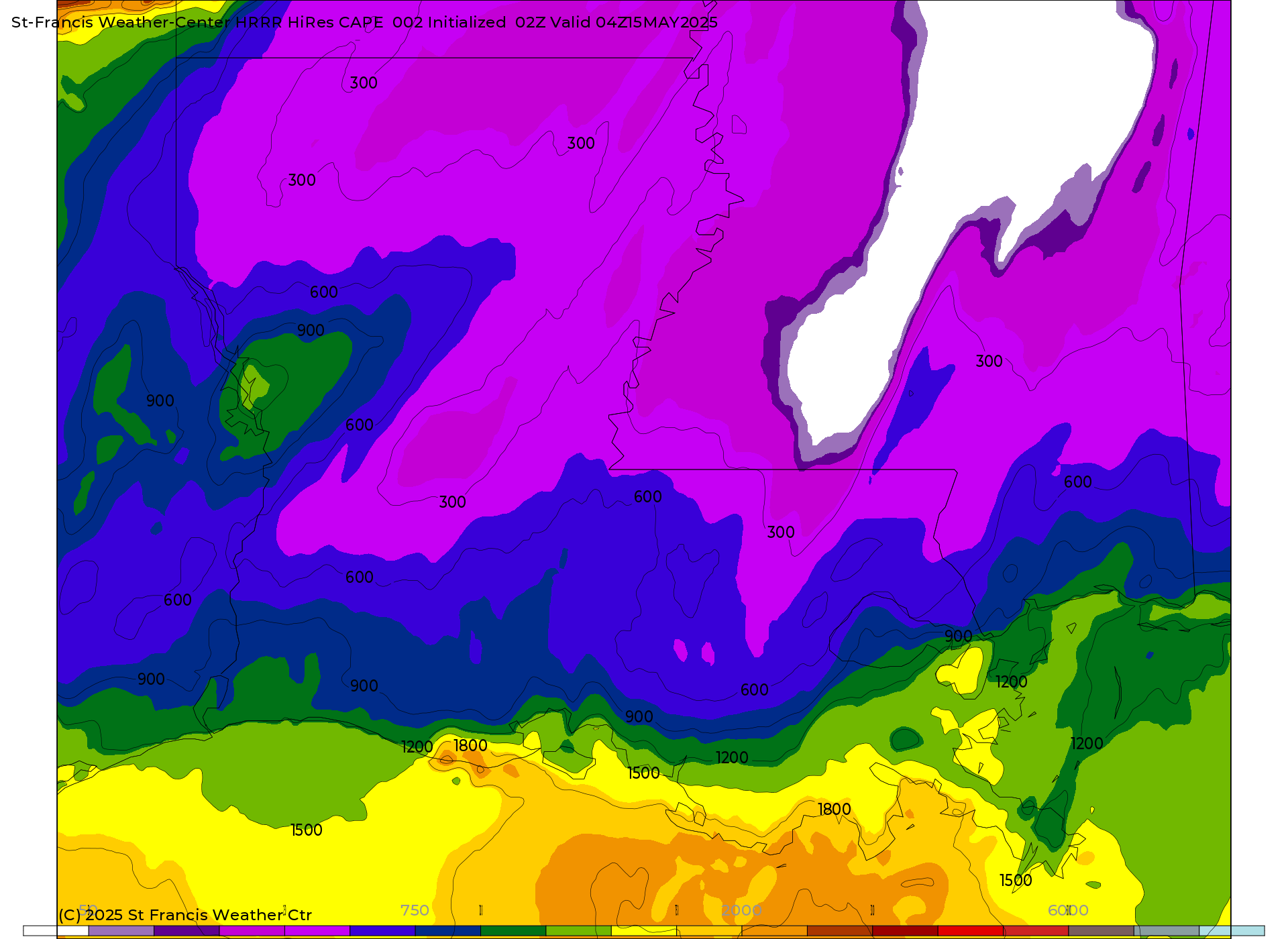Screen dimensions: 1288x939
Task: Click the '750' color bar scale label
Action: coord(415,910)
